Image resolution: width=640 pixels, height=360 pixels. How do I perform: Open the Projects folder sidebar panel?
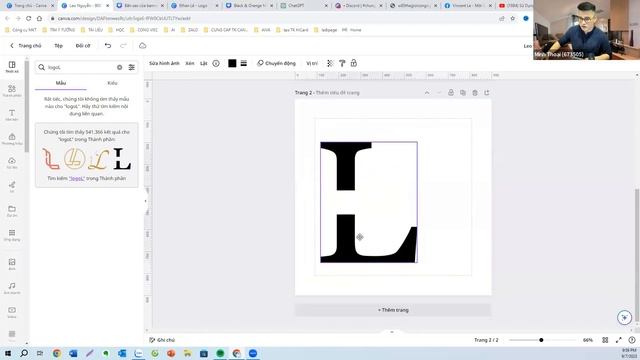12,211
